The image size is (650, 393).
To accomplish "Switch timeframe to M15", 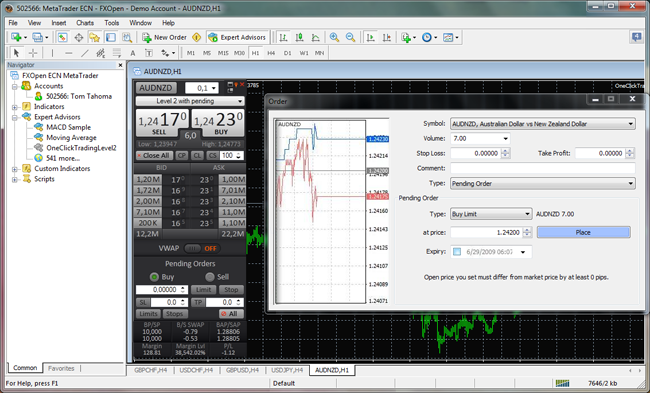I will click(223, 53).
